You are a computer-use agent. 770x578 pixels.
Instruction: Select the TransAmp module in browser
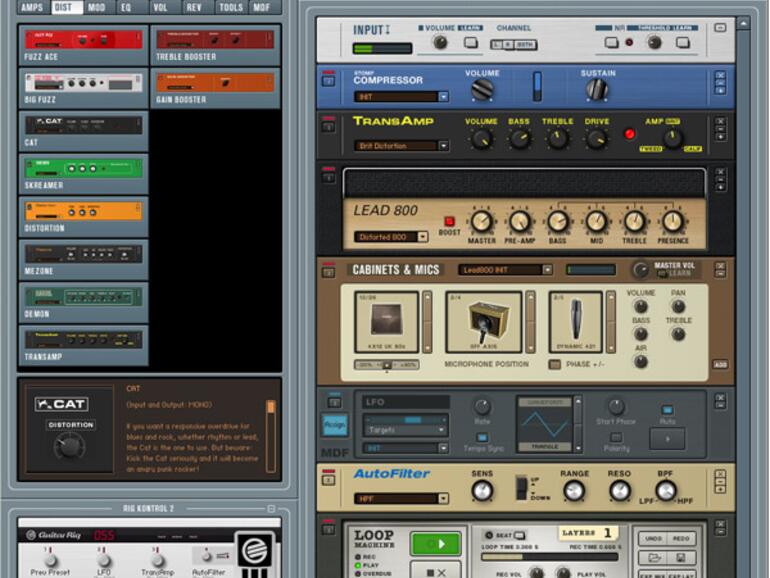83,345
